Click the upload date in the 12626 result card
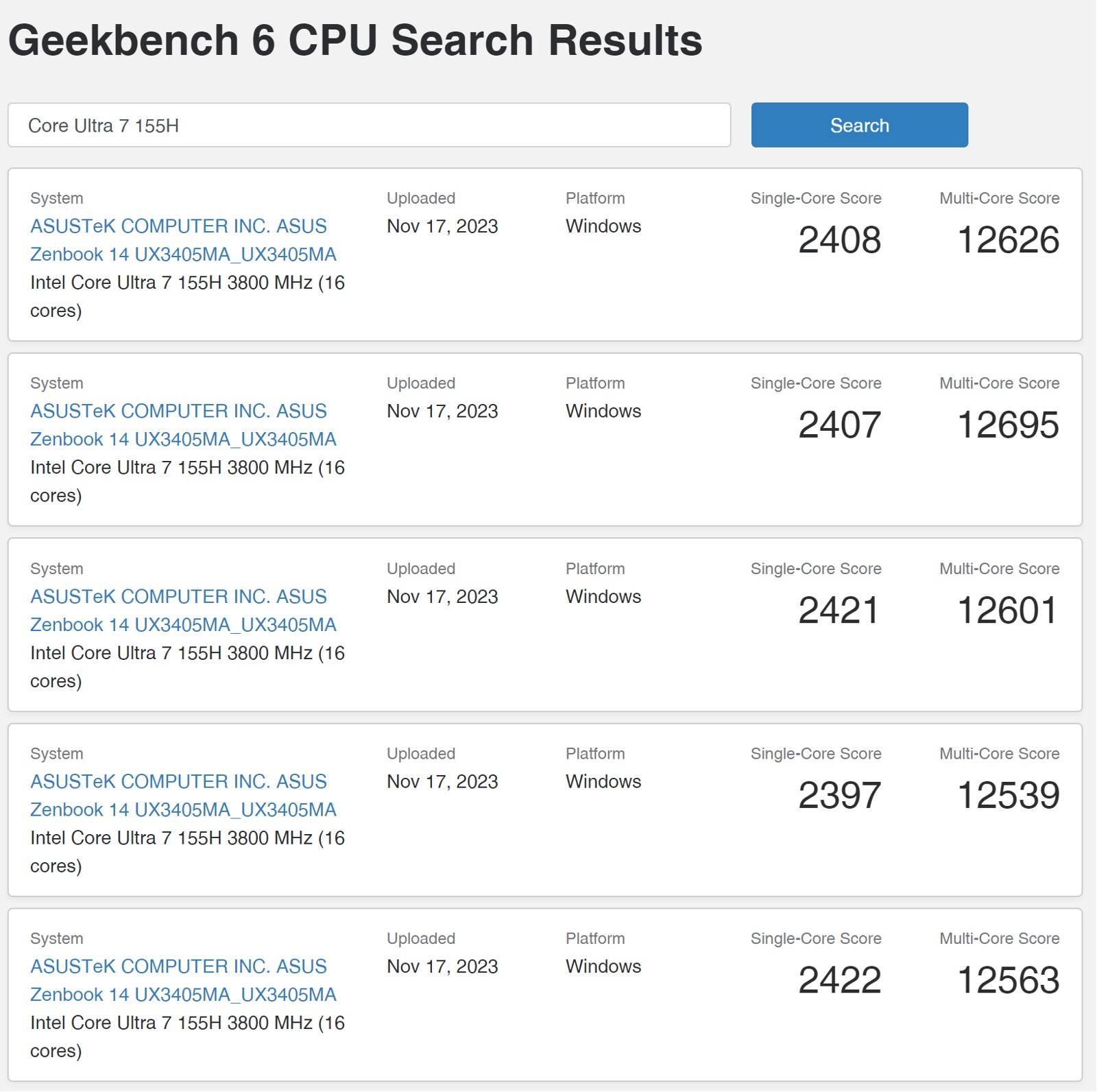1097x1092 pixels. (x=442, y=226)
